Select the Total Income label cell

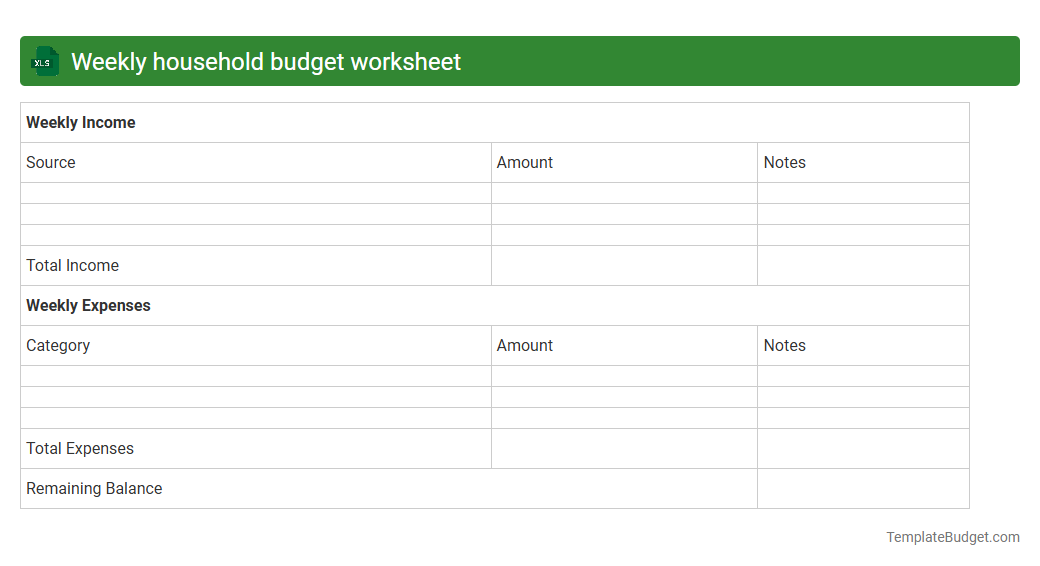click(256, 265)
